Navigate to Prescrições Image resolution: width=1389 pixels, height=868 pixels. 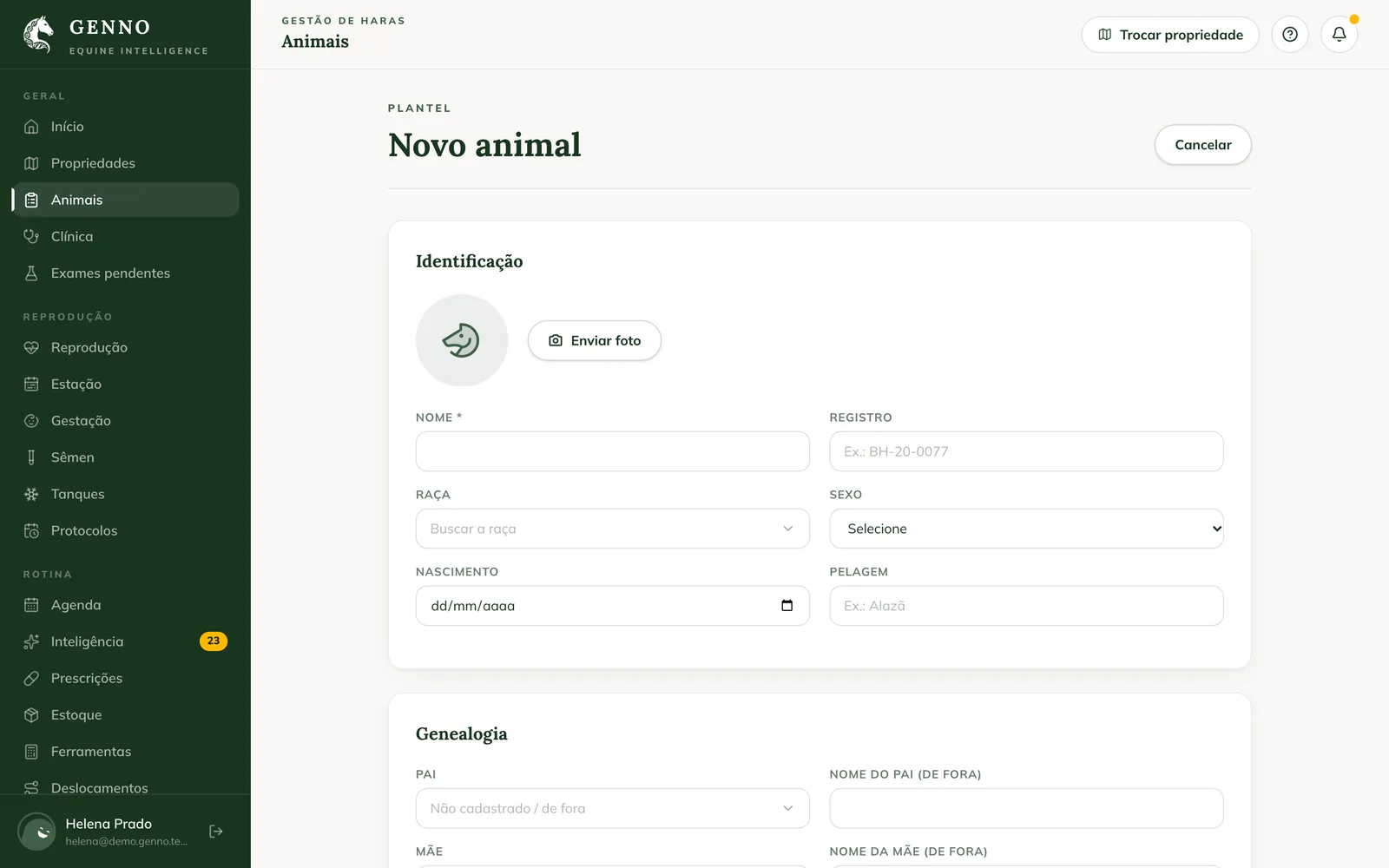[x=126, y=678]
